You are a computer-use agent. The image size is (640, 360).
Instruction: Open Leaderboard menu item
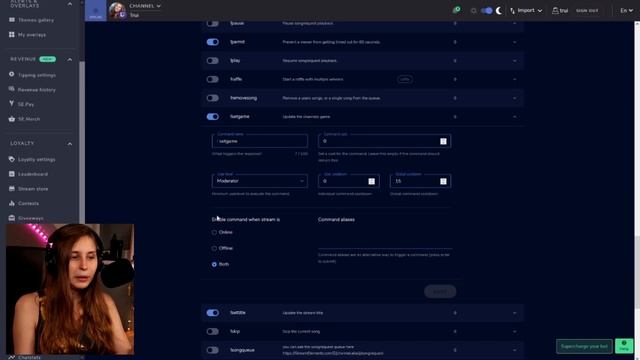click(33, 174)
